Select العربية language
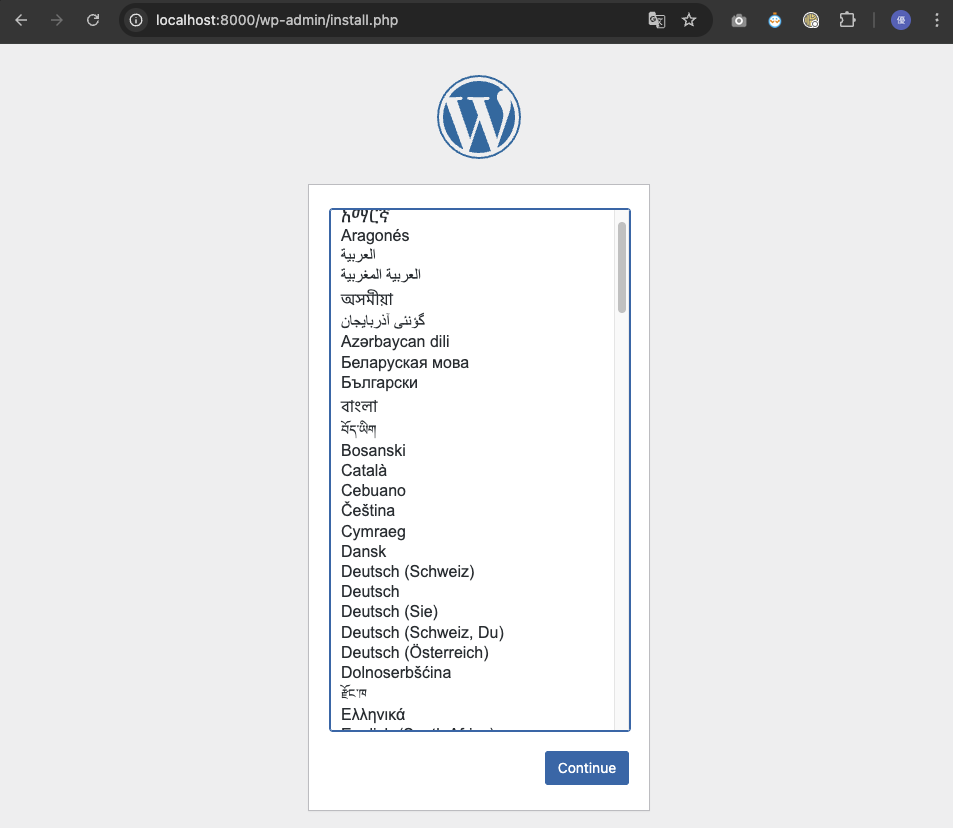 (x=472, y=255)
